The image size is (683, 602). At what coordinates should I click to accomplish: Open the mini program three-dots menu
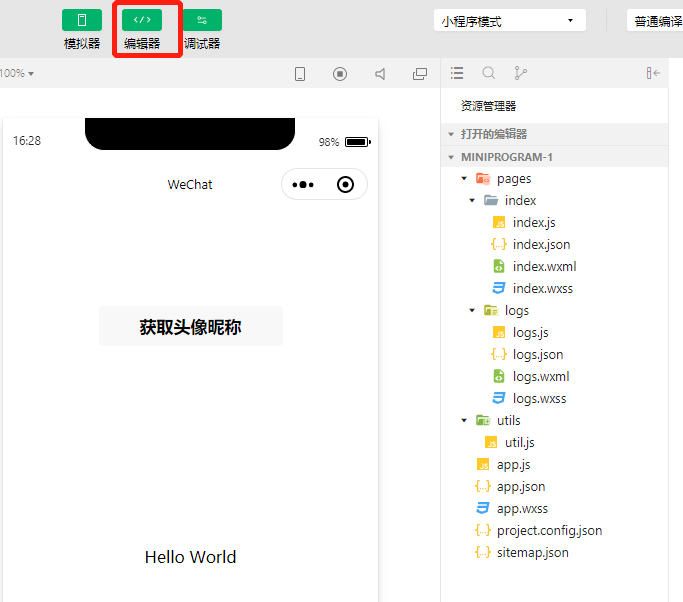pos(303,185)
